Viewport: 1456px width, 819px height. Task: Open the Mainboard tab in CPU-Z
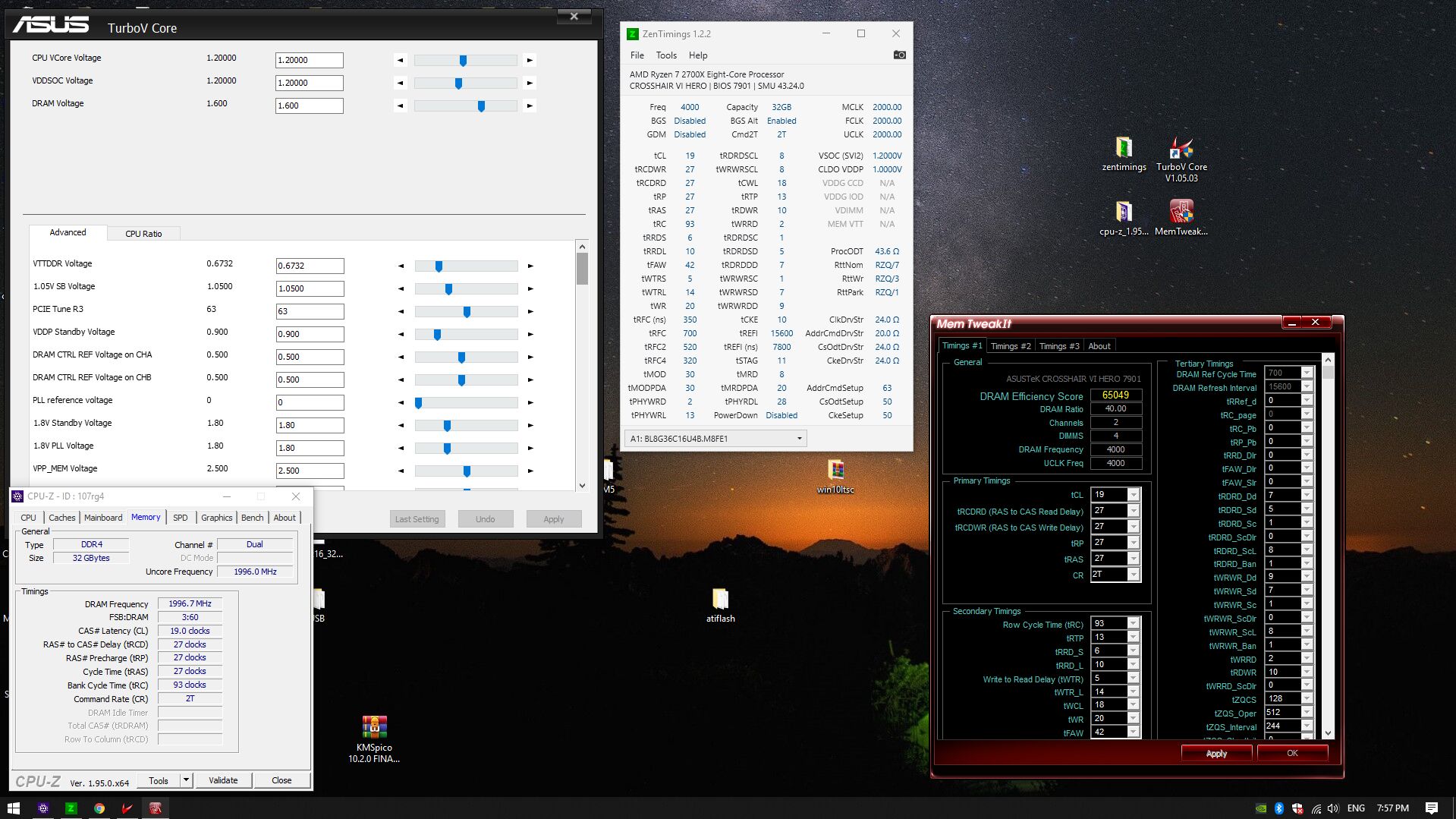103,518
